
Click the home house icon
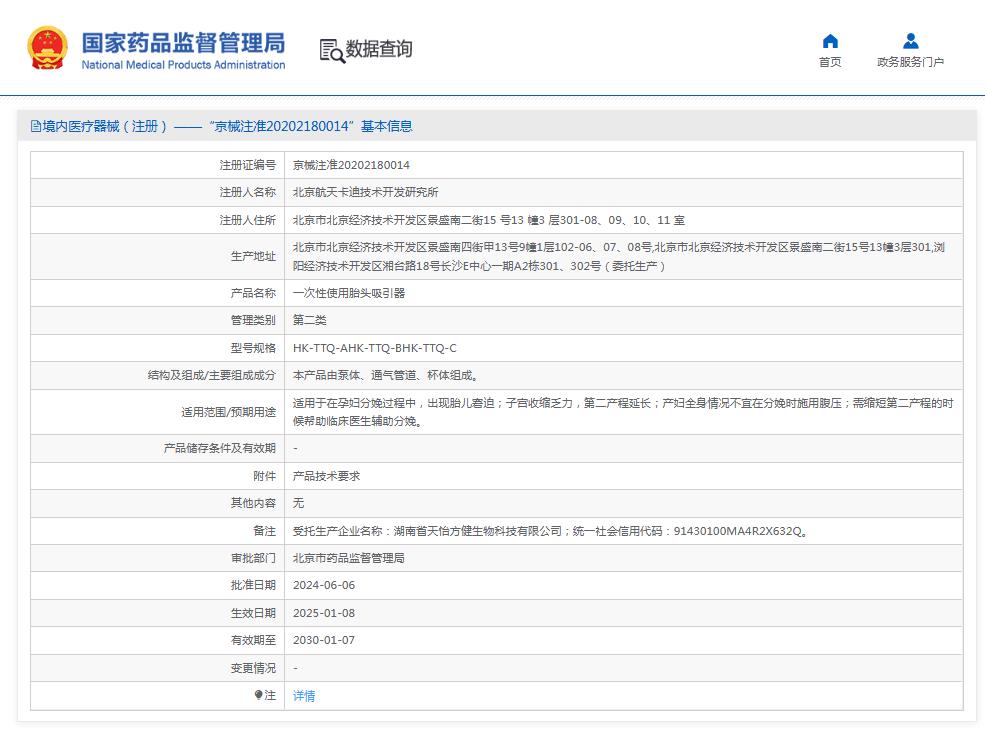[x=830, y=41]
